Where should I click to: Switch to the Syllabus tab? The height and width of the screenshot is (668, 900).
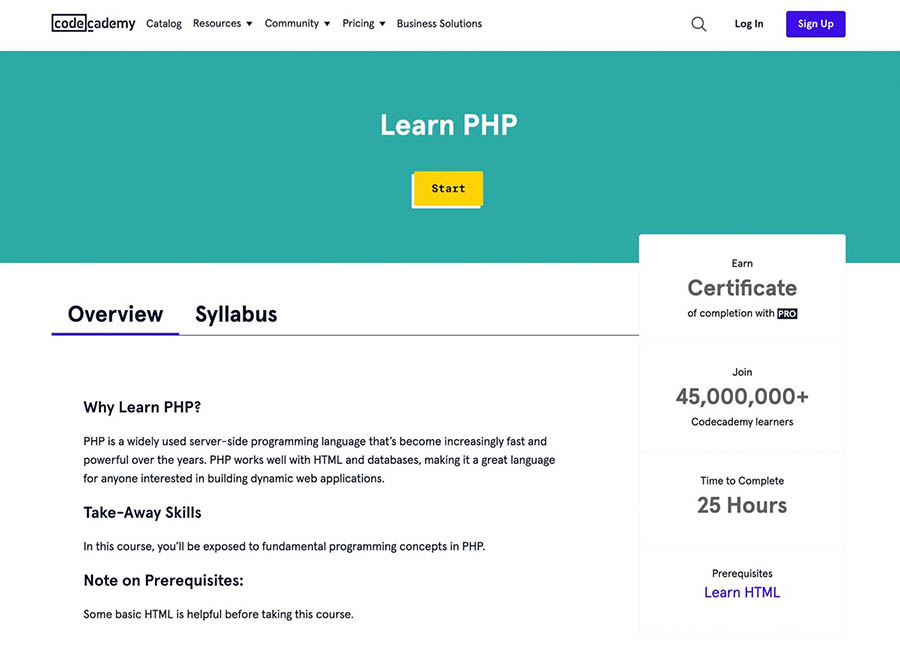tap(236, 314)
